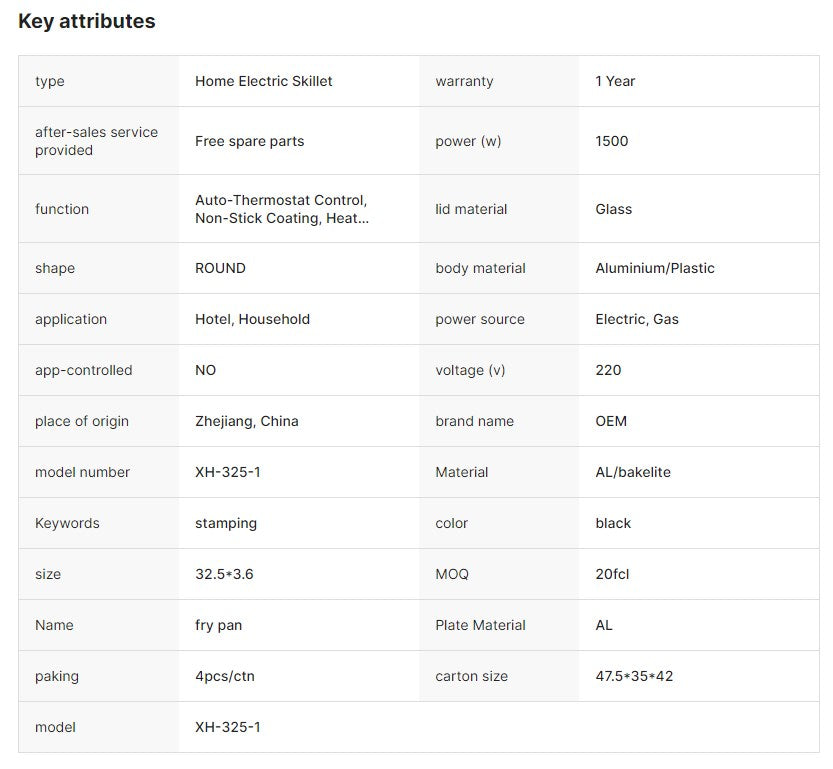Viewport: 833px width, 769px height.
Task: Click the carton size value 47.5*35*42
Action: tap(634, 676)
